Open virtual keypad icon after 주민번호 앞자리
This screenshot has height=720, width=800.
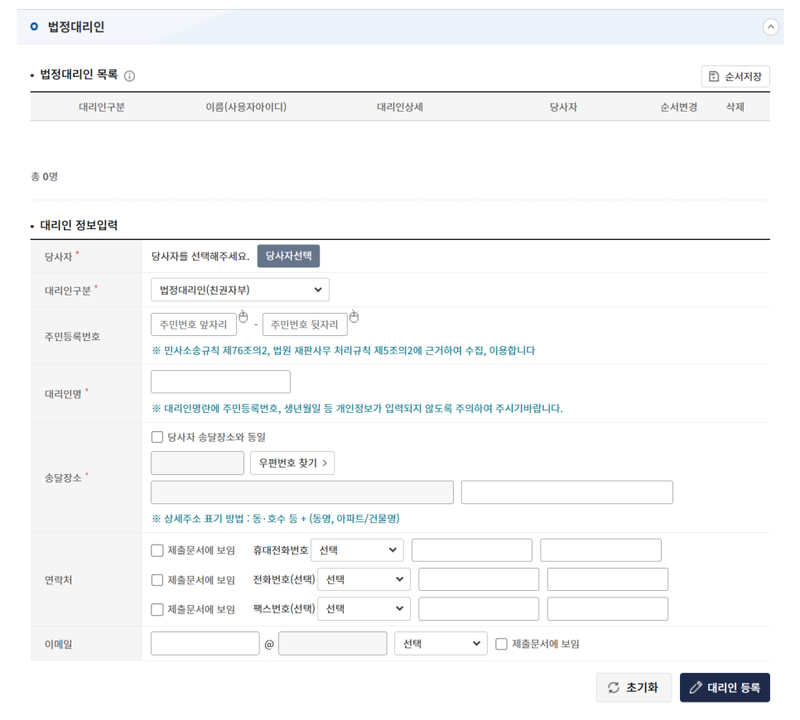tap(243, 317)
